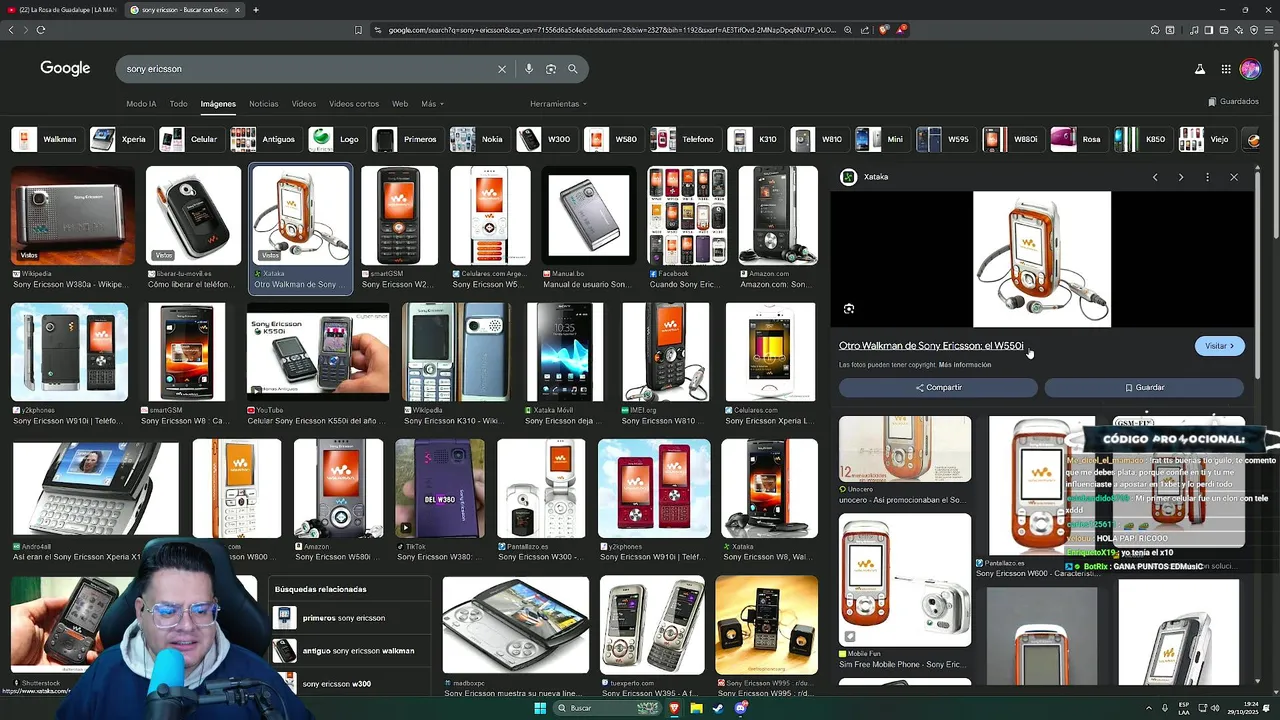Click the Google search text field
Image resolution: width=1280 pixels, height=720 pixels.
308,69
